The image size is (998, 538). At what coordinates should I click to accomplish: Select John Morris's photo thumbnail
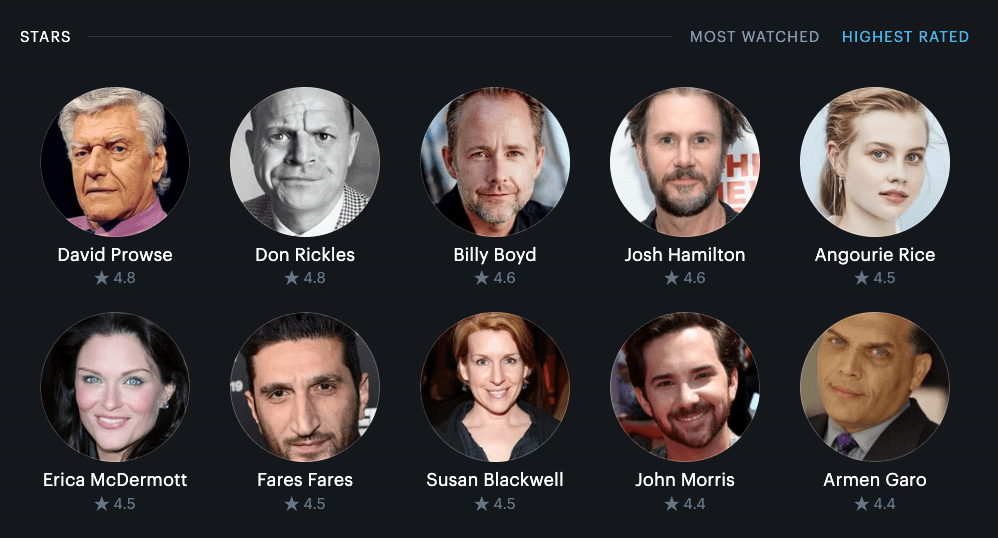[x=685, y=387]
